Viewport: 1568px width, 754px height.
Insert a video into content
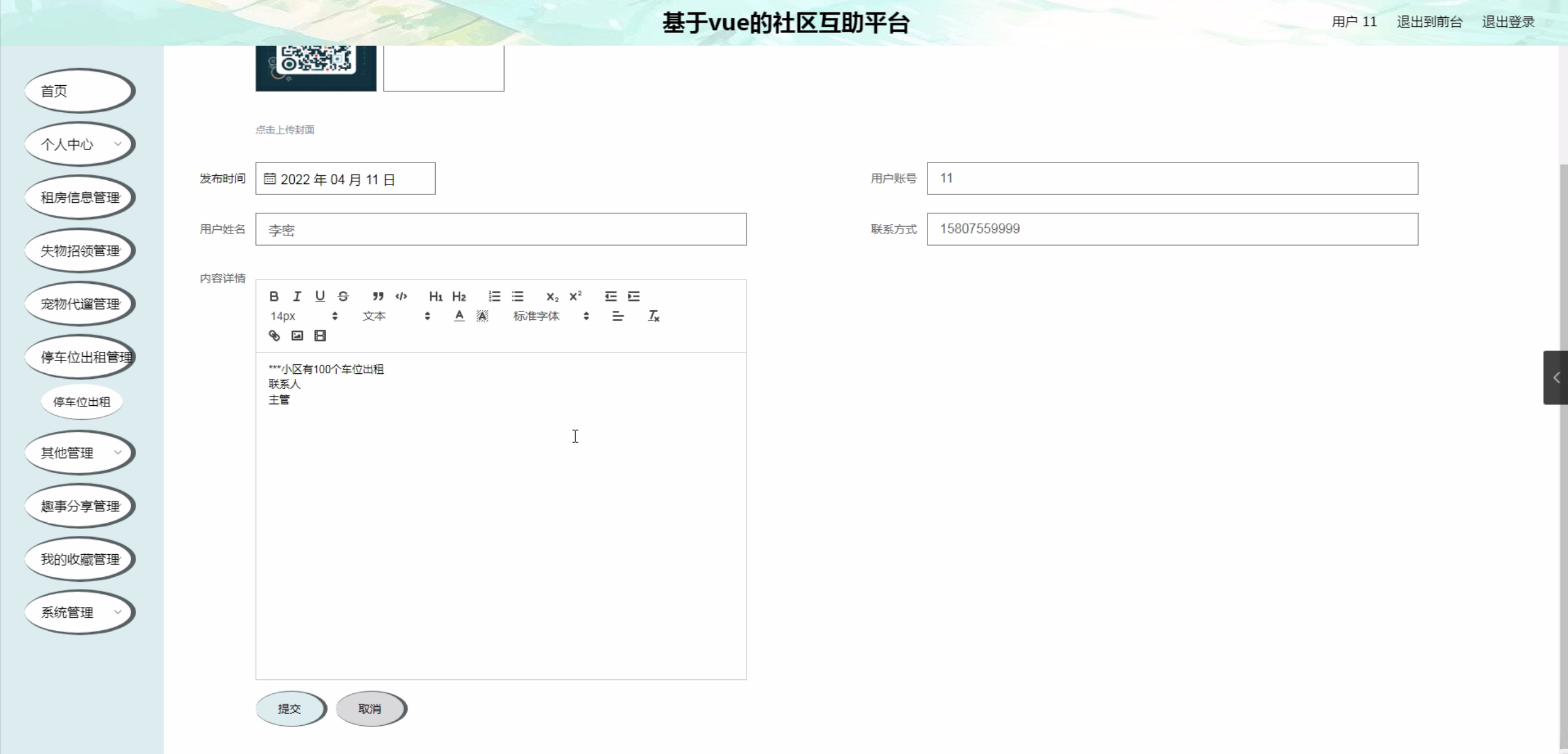pos(320,336)
